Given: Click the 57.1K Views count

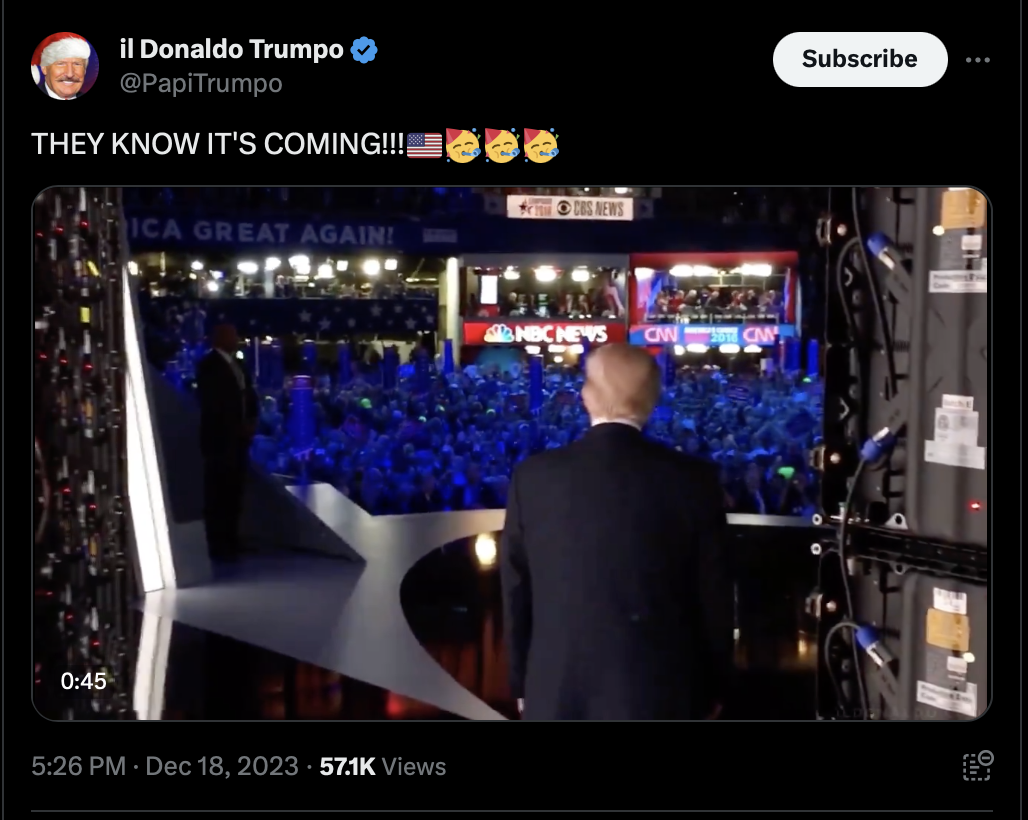Looking at the screenshot, I should pyautogui.click(x=383, y=766).
